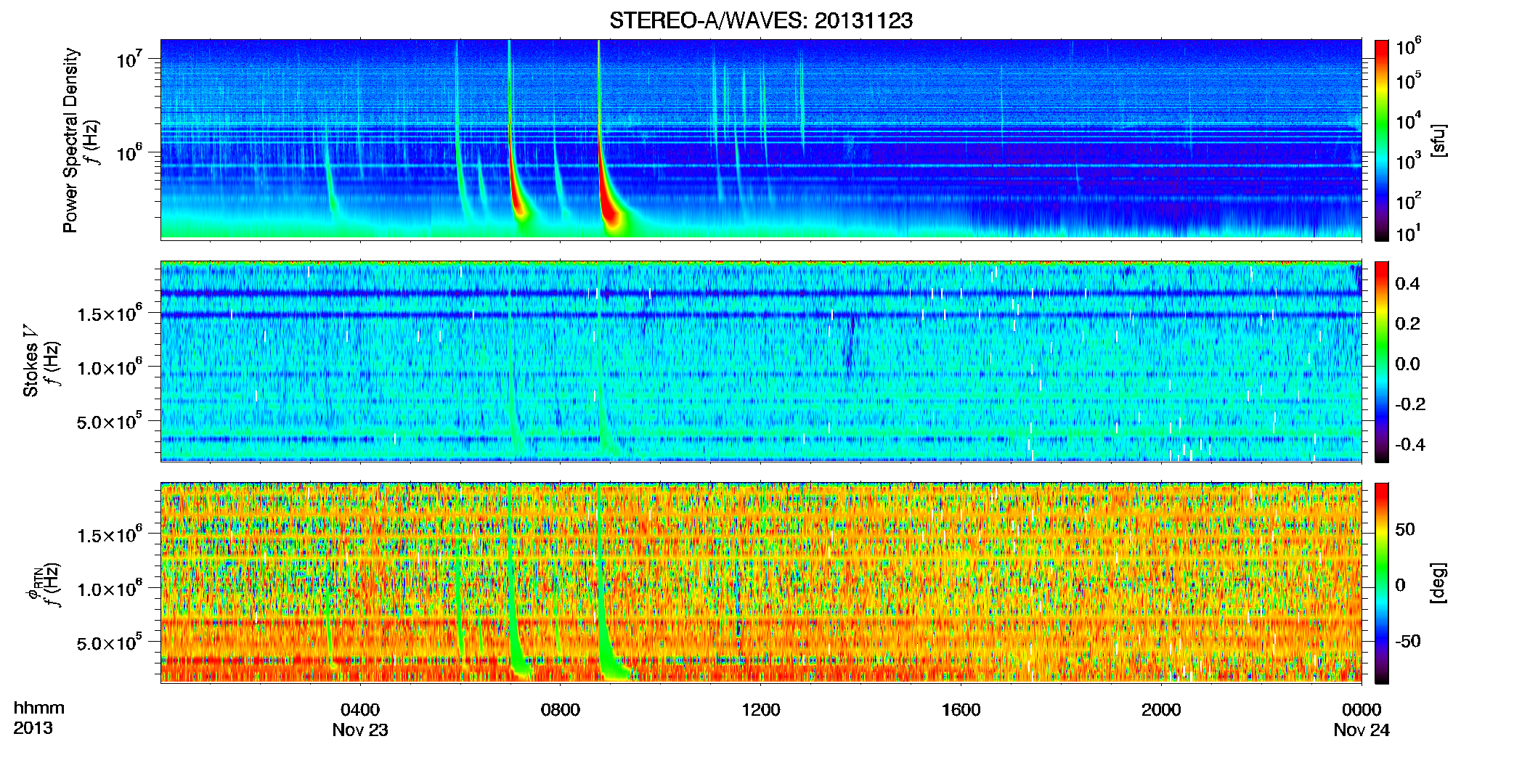Click the 0.2 value on Stokes colorbar

coord(1407,323)
